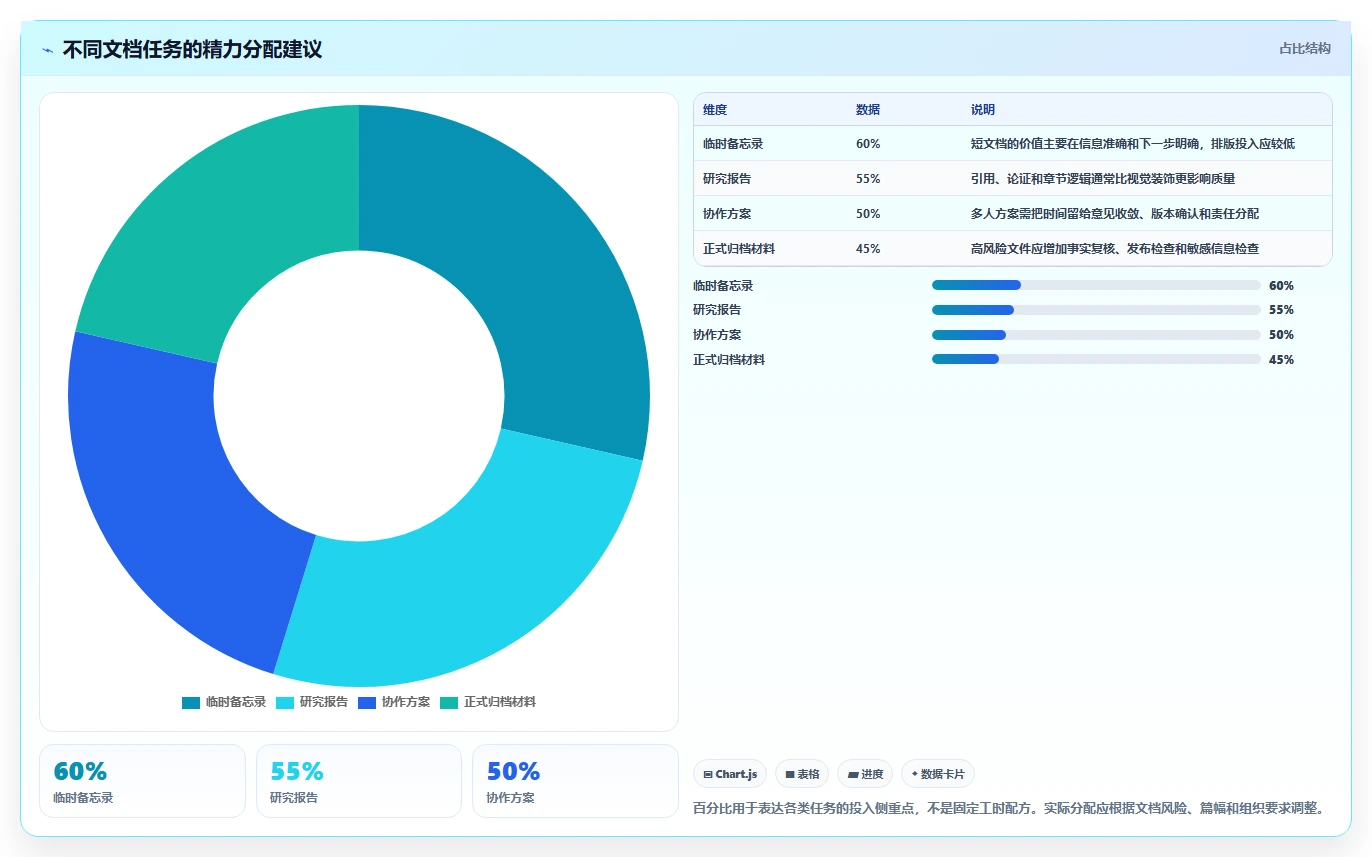Click the 正式归档材料 legend label text
Screen dimensions: 1372x857
[500, 702]
